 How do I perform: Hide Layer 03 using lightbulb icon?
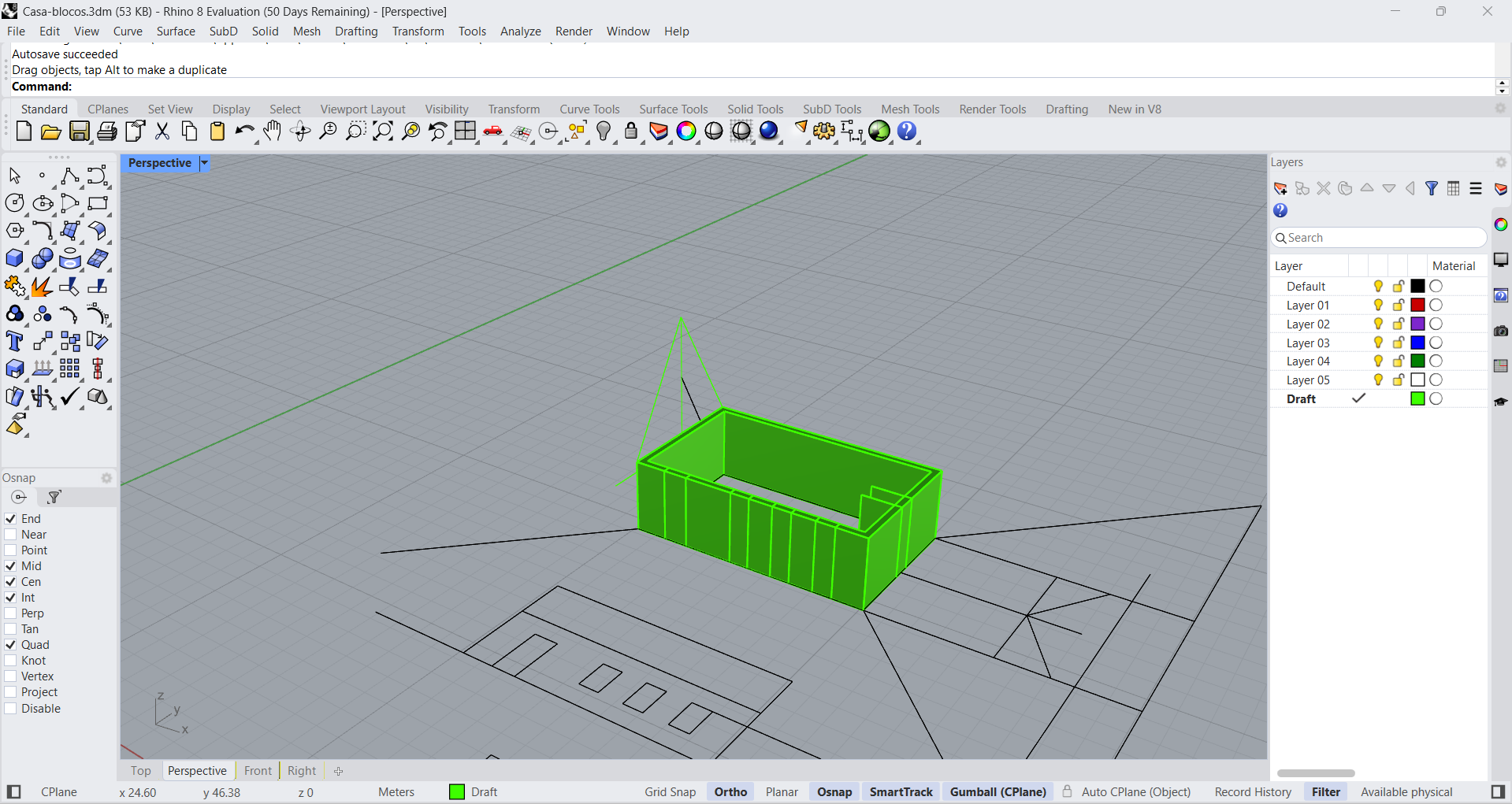(1378, 343)
